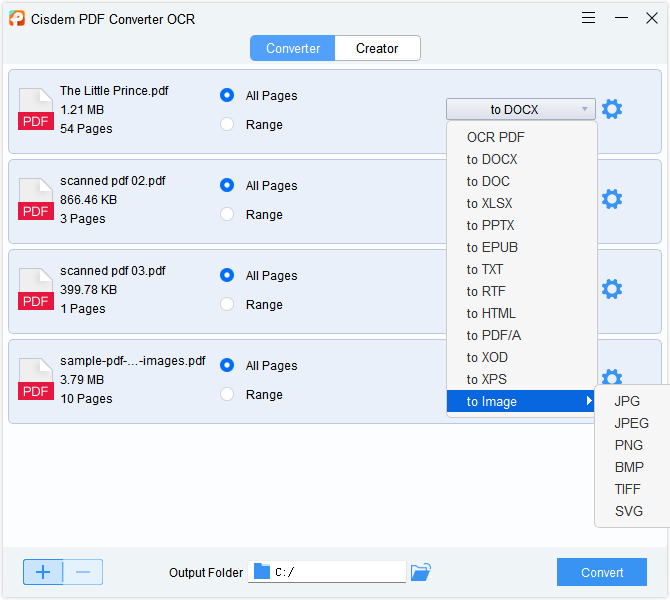The image size is (670, 600).
Task: Choose 'to XOD' output format
Action: point(521,357)
